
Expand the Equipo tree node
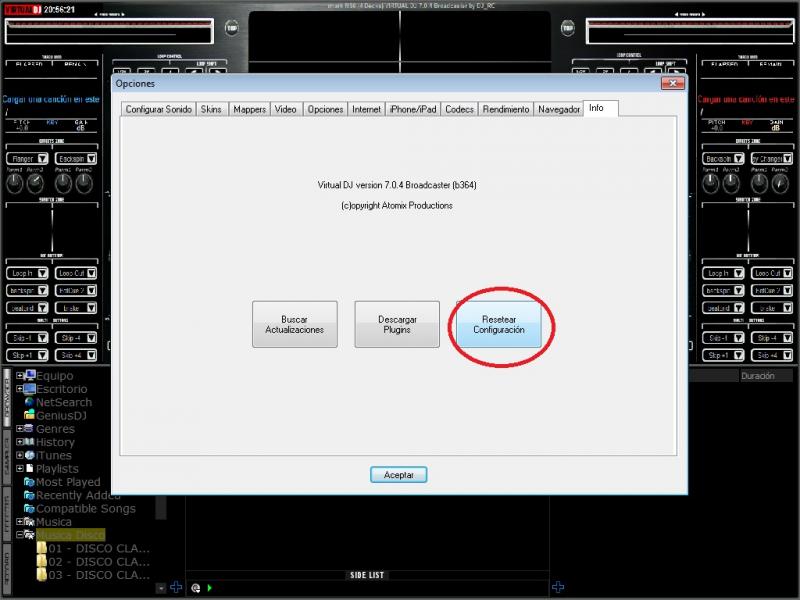(19, 376)
